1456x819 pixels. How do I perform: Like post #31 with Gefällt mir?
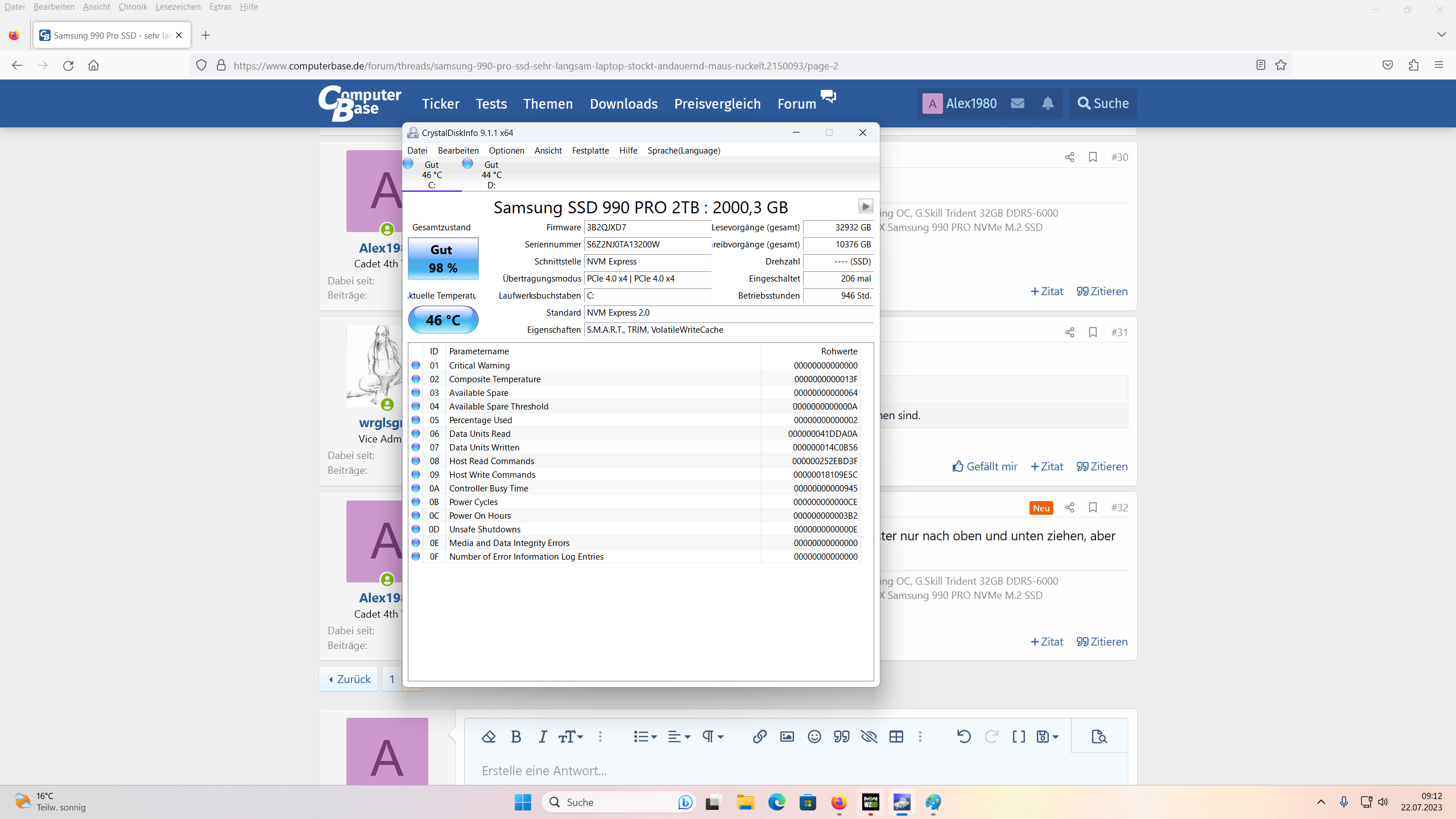[985, 466]
